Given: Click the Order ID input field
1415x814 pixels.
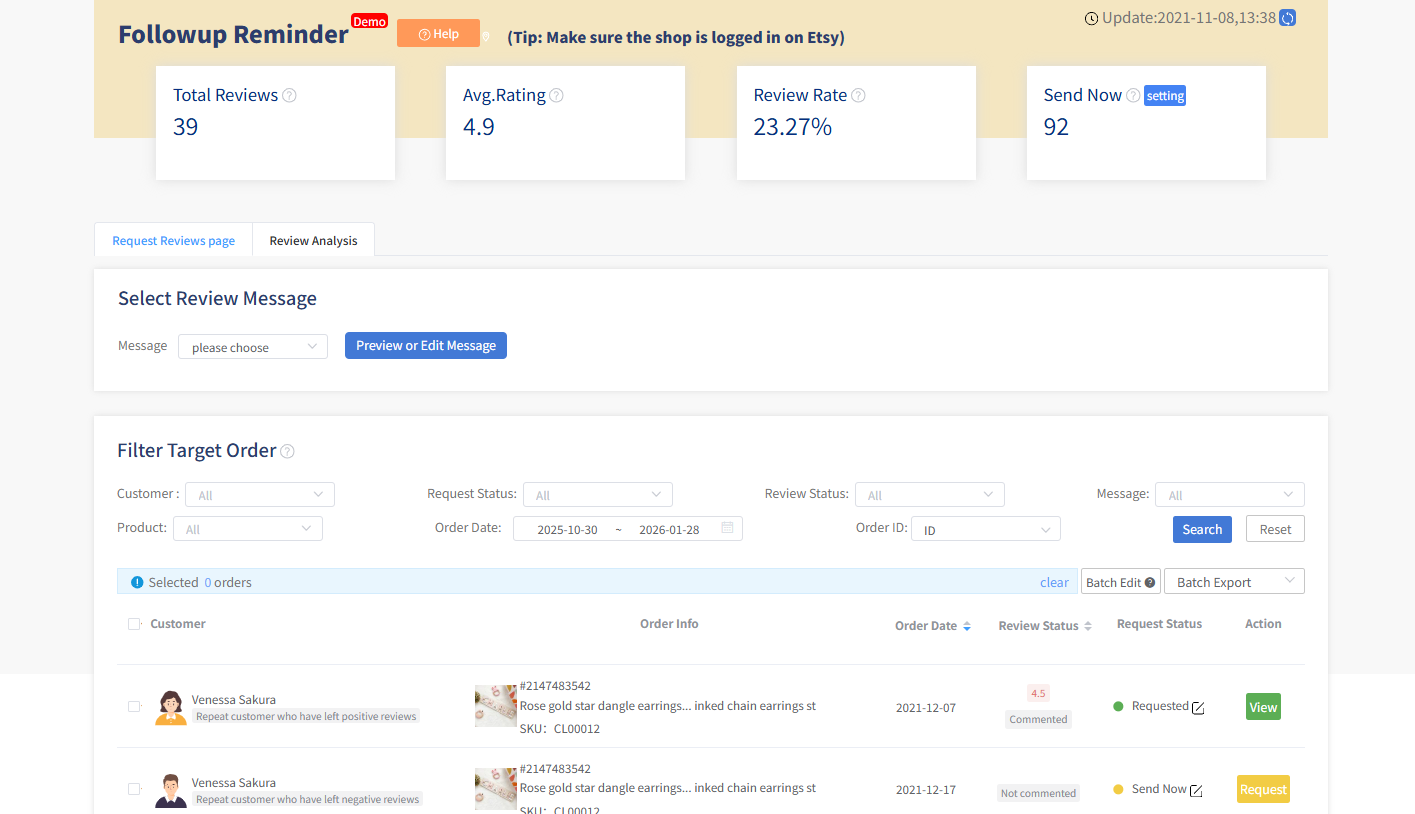Looking at the screenshot, I should click(985, 528).
